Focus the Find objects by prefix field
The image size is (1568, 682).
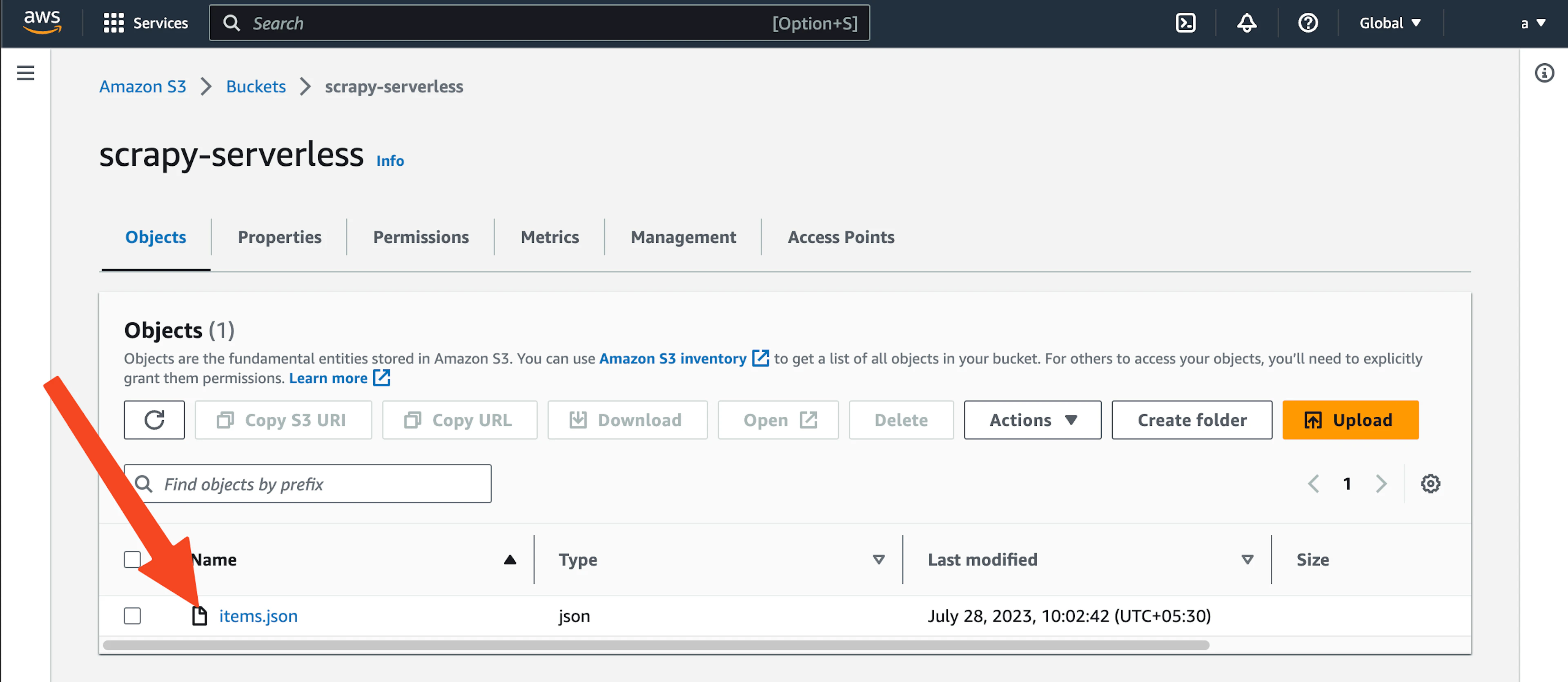coord(307,484)
